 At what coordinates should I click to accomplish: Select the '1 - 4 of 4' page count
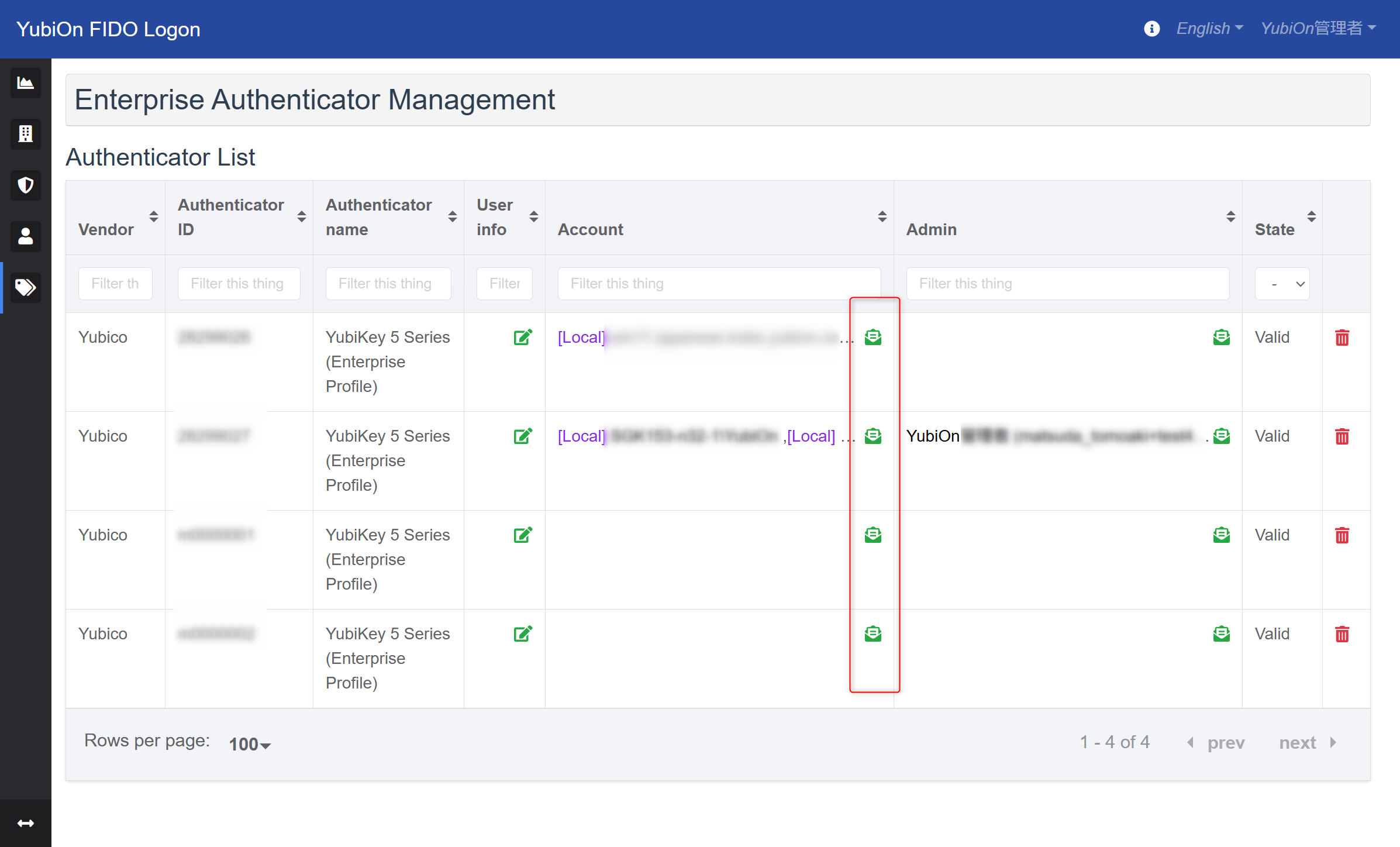1115,742
